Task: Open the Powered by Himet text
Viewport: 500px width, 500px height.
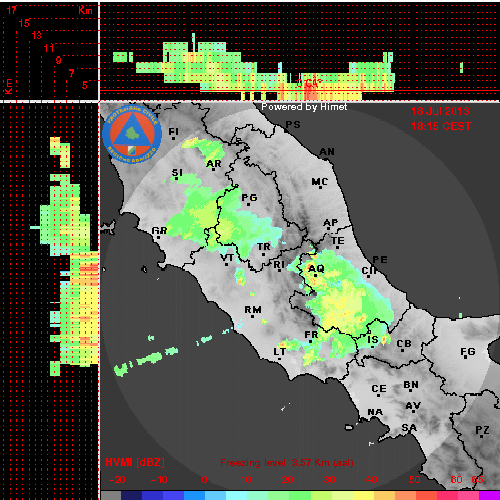Action: [x=304, y=107]
